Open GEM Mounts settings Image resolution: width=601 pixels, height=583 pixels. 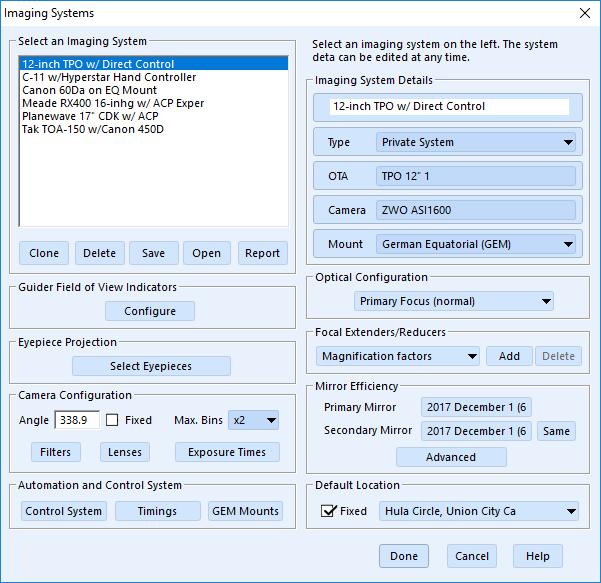pyautogui.click(x=245, y=511)
